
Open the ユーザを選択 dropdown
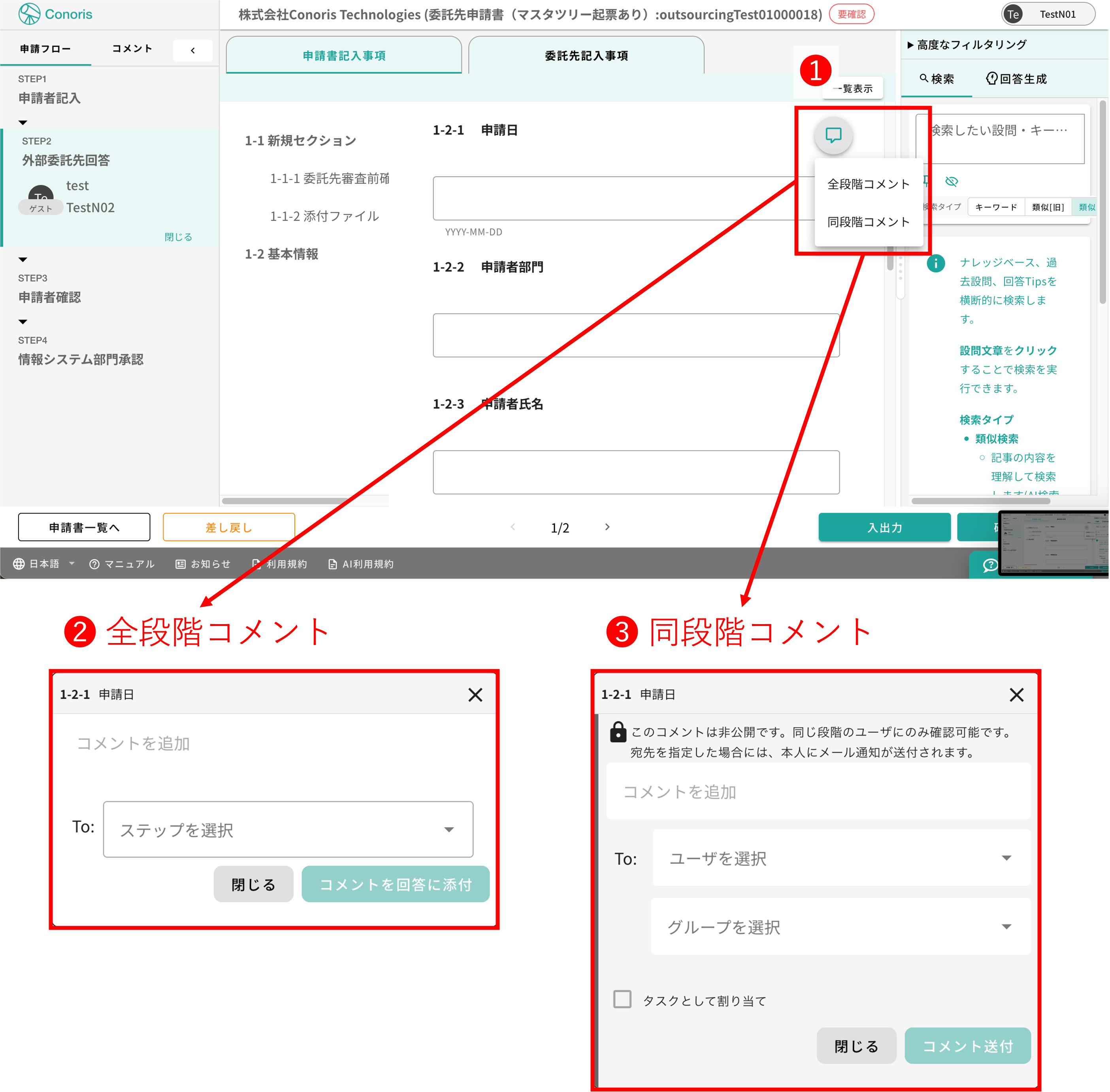(x=841, y=858)
